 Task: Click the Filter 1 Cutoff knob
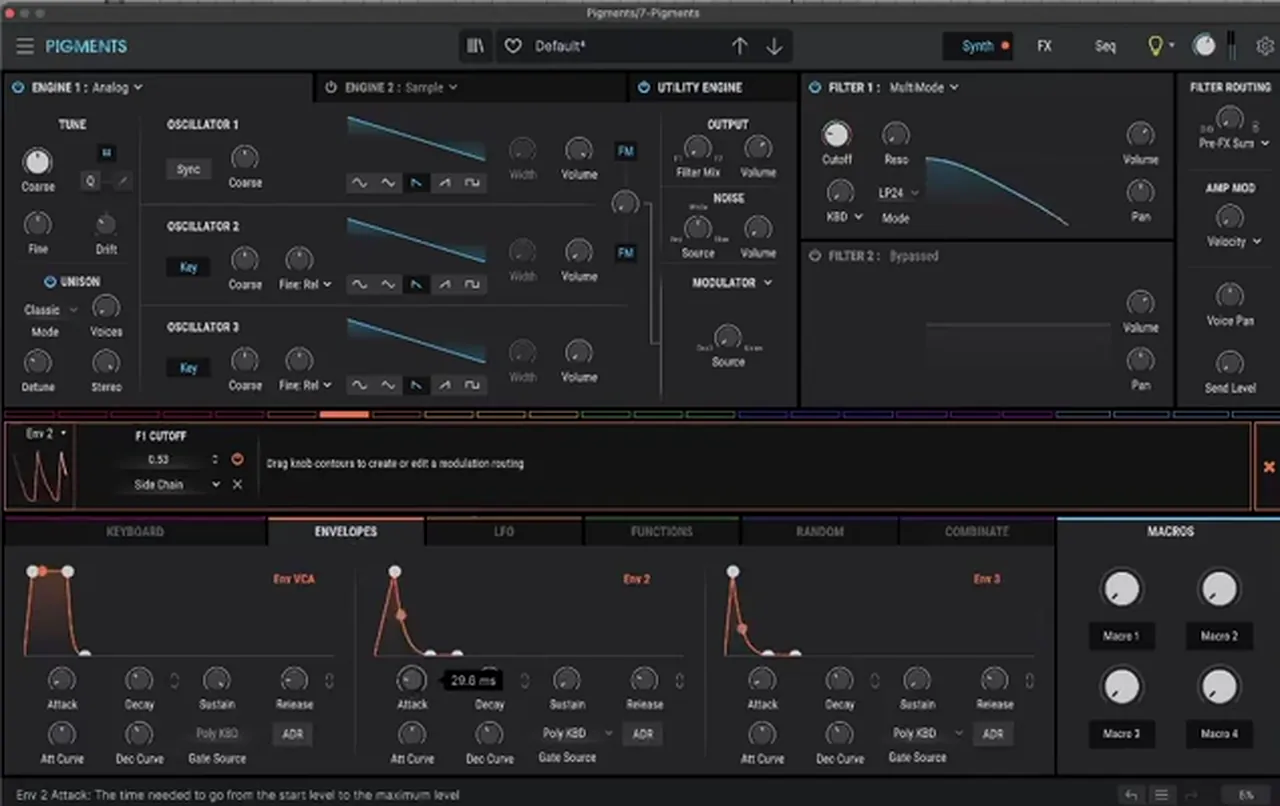coord(836,135)
